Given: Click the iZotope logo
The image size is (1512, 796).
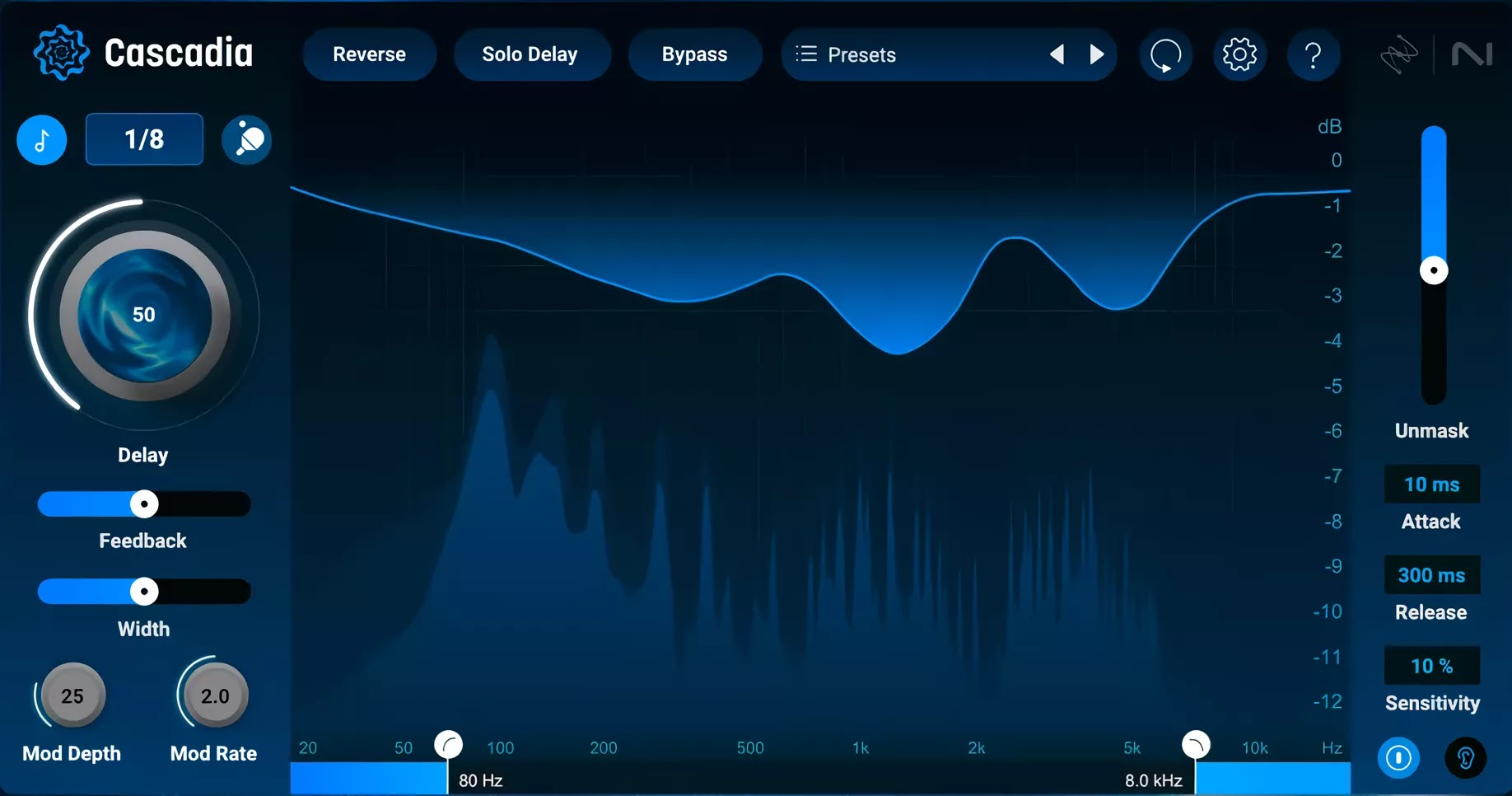Looking at the screenshot, I should coord(1400,54).
